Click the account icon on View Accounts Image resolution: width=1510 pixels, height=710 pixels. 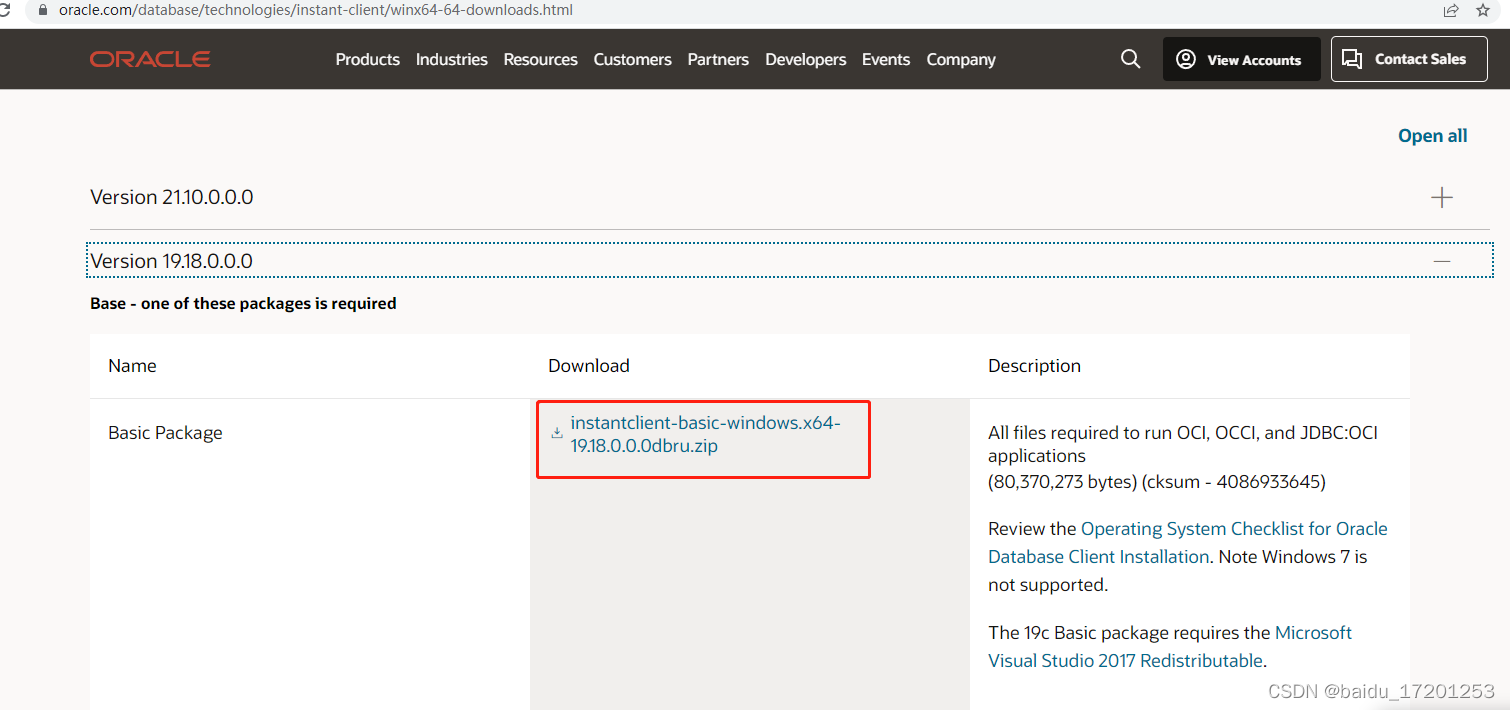click(1186, 59)
